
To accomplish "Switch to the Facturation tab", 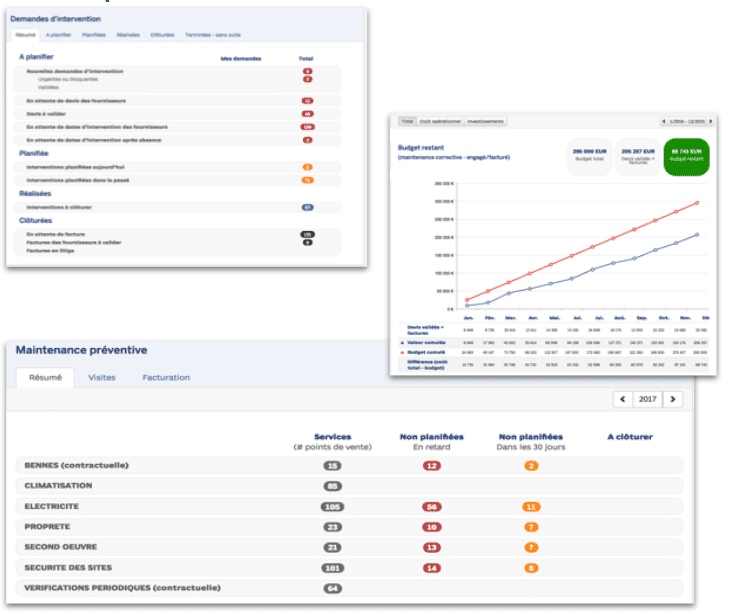I will [166, 378].
